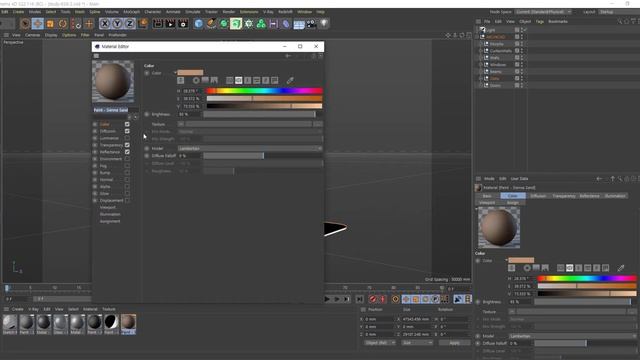The image size is (640, 360).
Task: Enable the Fog channel checkbox
Action: (x=127, y=166)
